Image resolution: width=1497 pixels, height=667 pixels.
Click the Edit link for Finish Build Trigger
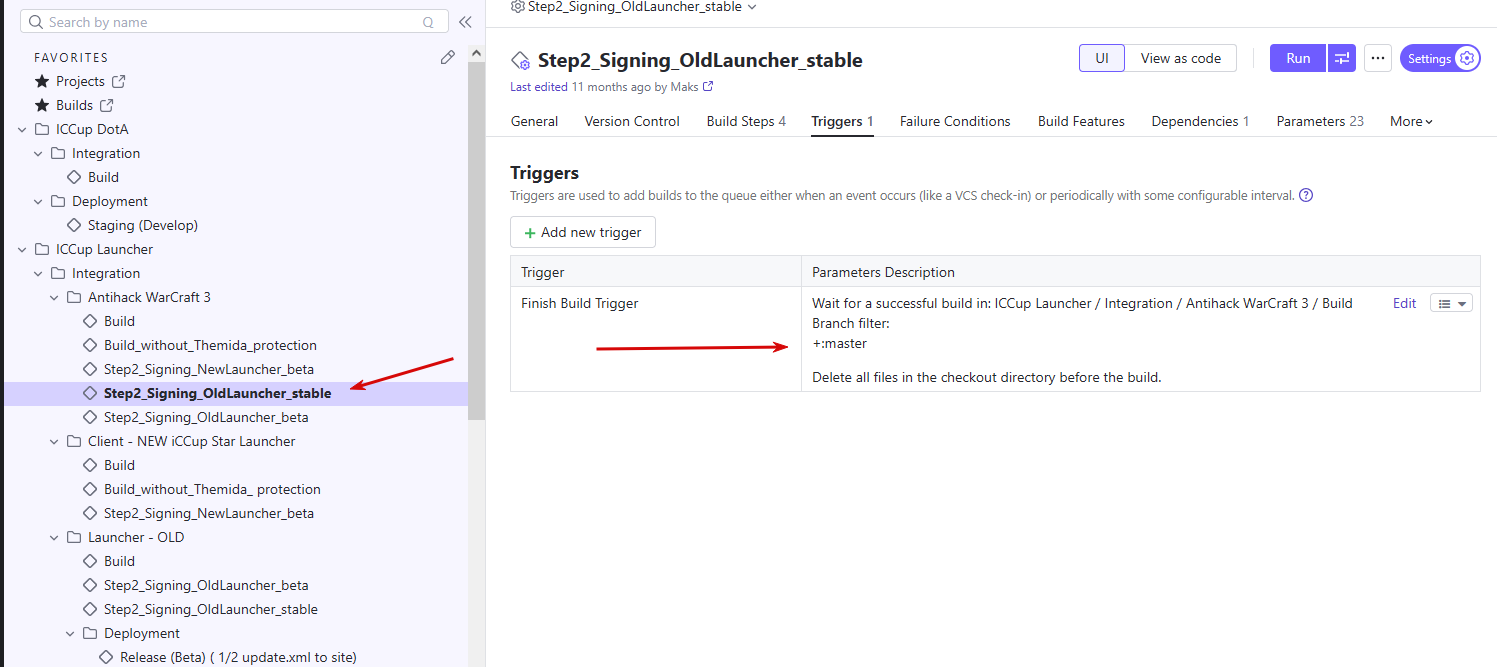(x=1404, y=303)
